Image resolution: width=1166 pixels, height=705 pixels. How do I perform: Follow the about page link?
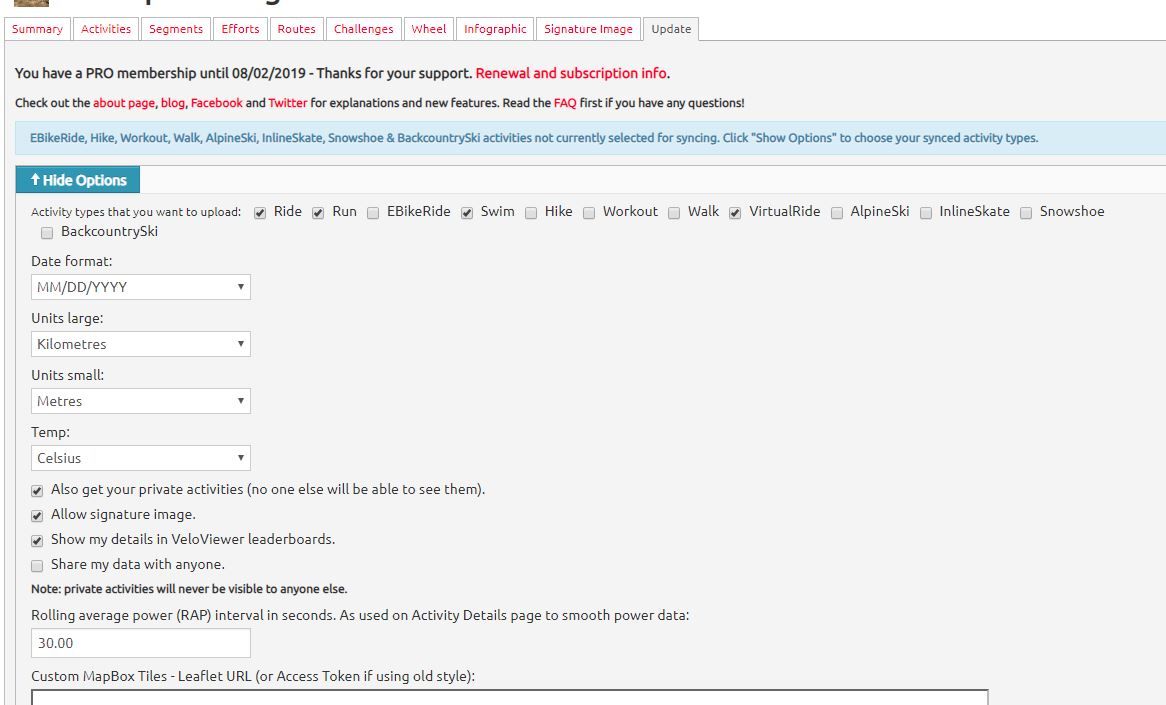[124, 103]
